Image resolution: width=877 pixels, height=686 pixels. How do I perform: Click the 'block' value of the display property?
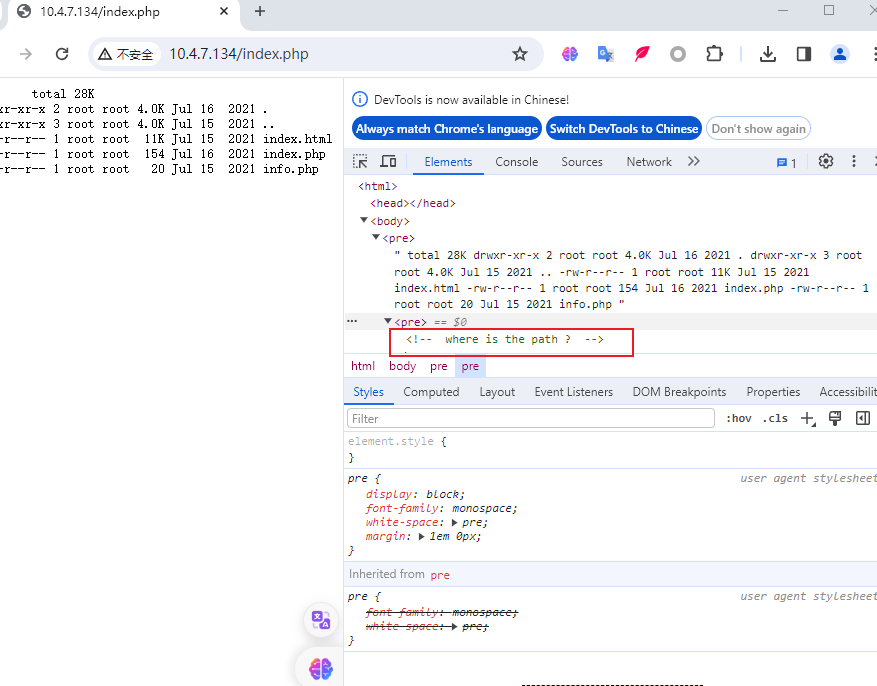click(444, 494)
